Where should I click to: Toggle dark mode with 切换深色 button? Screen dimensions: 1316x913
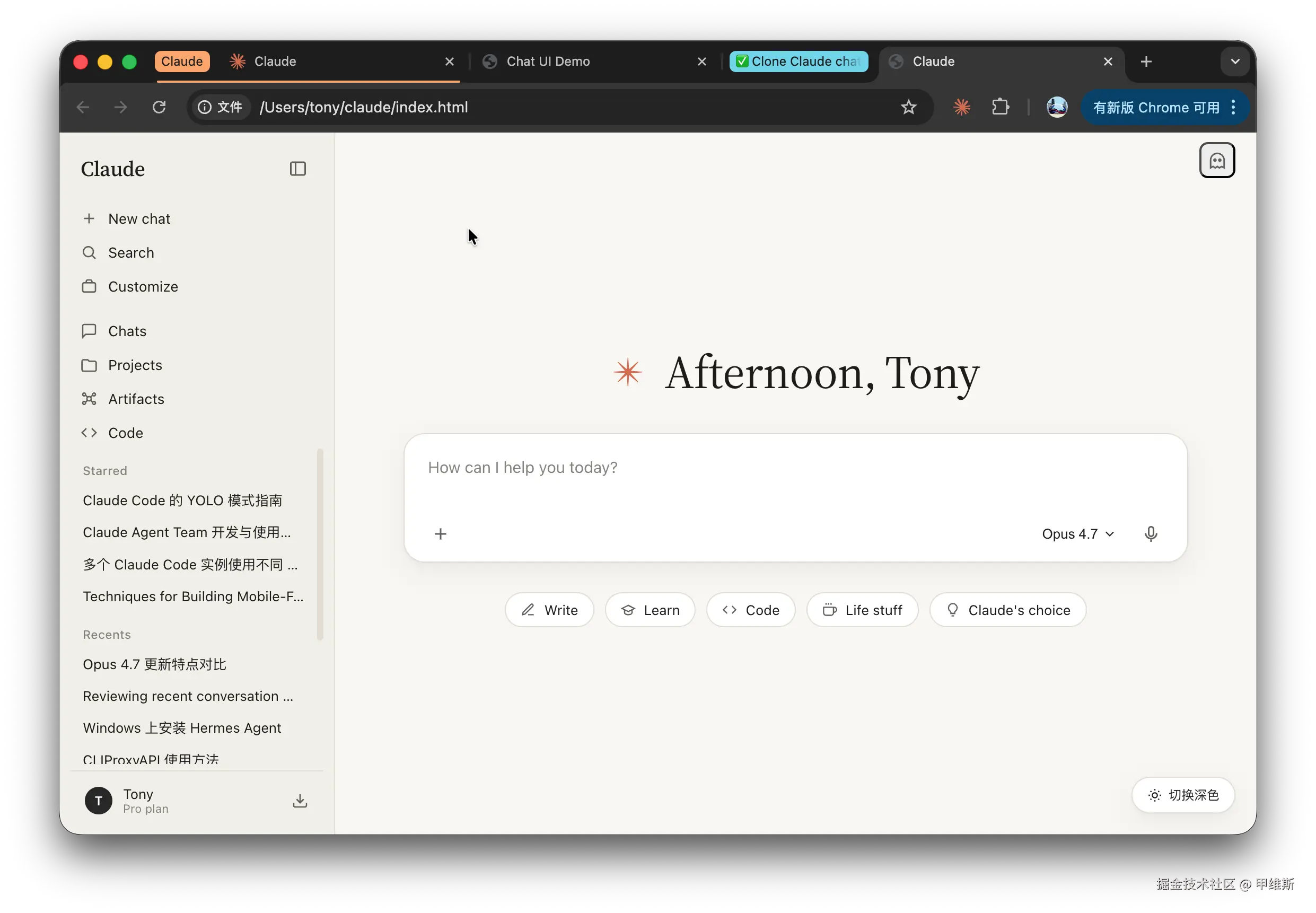coord(1183,795)
